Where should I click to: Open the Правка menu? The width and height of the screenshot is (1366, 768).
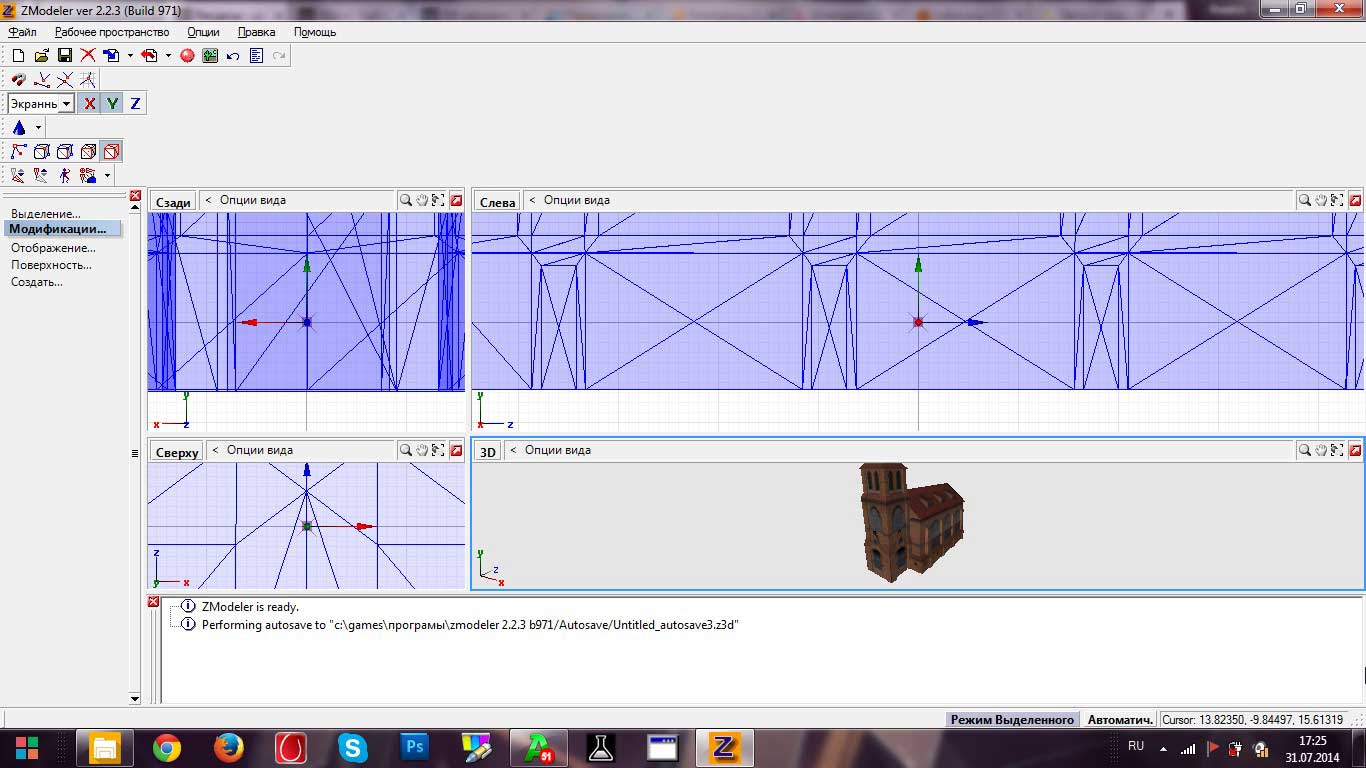[257, 32]
